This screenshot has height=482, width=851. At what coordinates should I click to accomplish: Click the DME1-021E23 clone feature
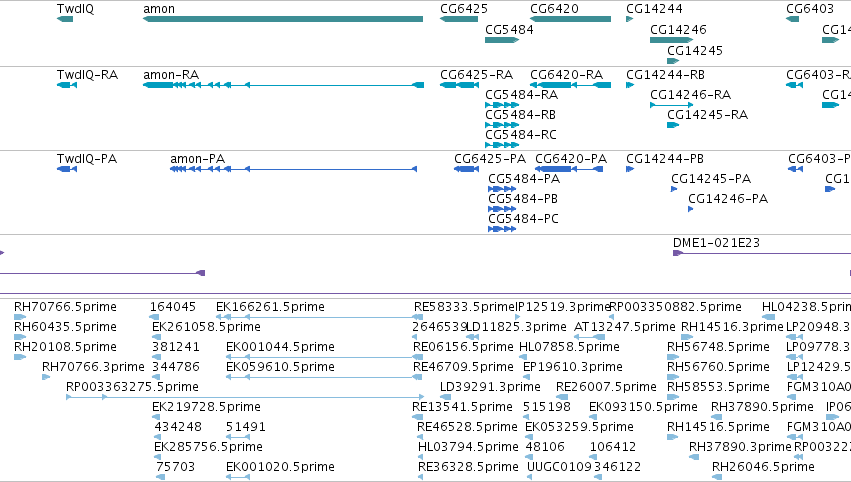click(762, 253)
